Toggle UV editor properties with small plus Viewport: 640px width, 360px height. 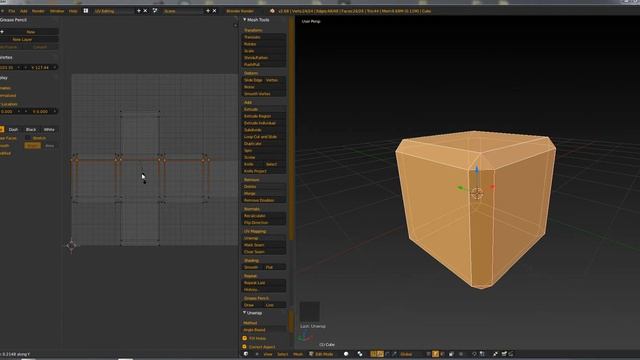click(x=235, y=25)
